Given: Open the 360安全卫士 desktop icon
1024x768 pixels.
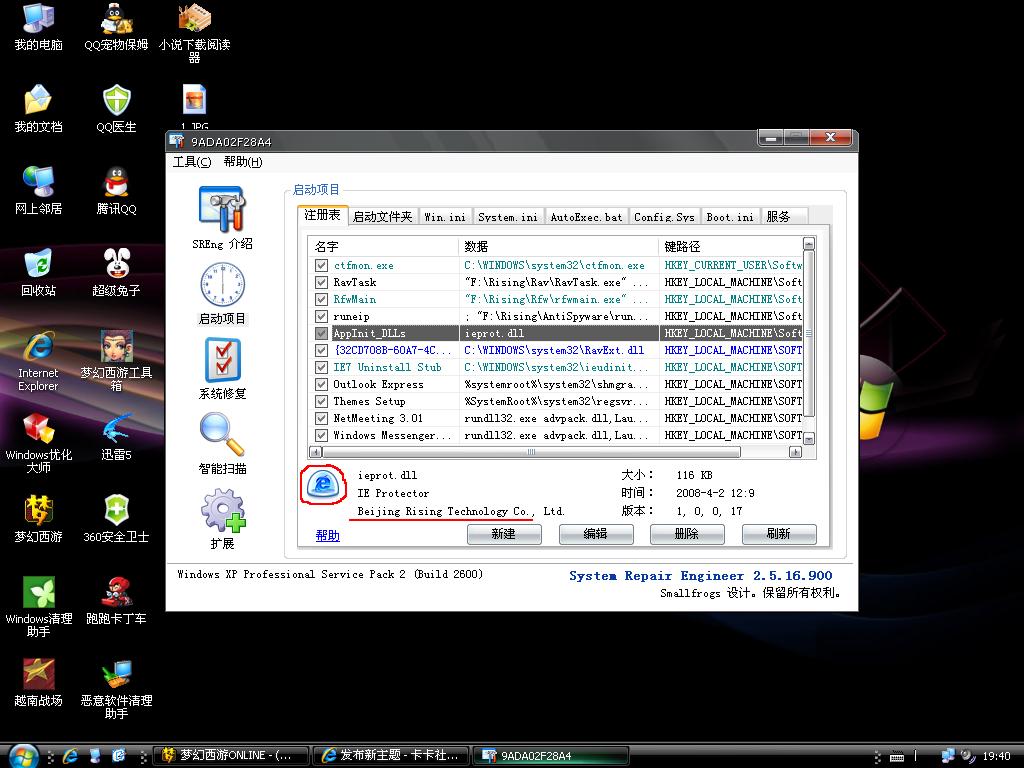Looking at the screenshot, I should pos(116,511).
